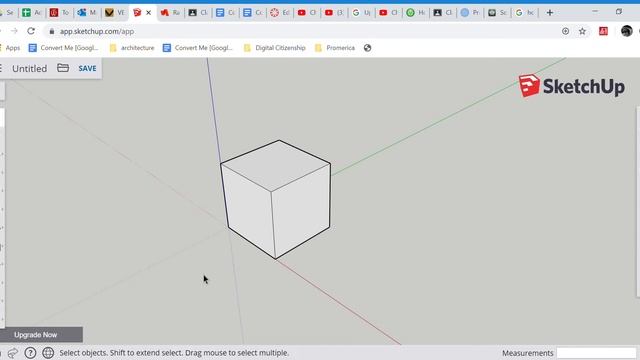Open the first 'Convert Me [Googl...' bookmark

point(64,48)
